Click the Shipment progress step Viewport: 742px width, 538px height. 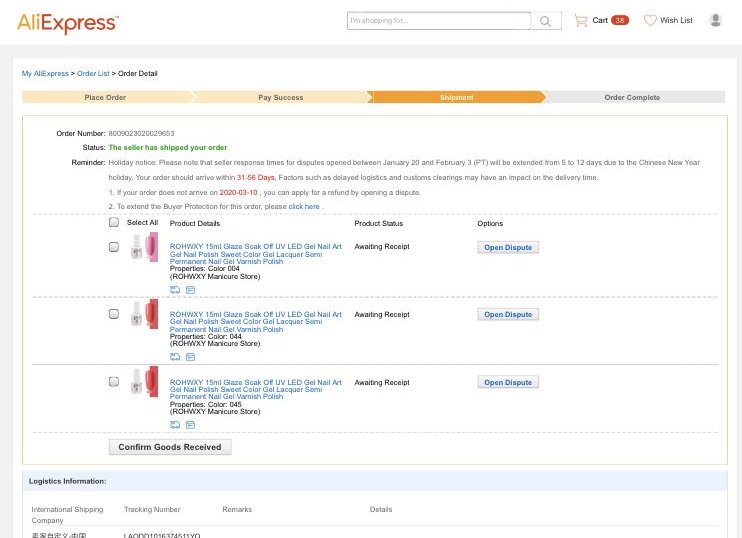457,97
